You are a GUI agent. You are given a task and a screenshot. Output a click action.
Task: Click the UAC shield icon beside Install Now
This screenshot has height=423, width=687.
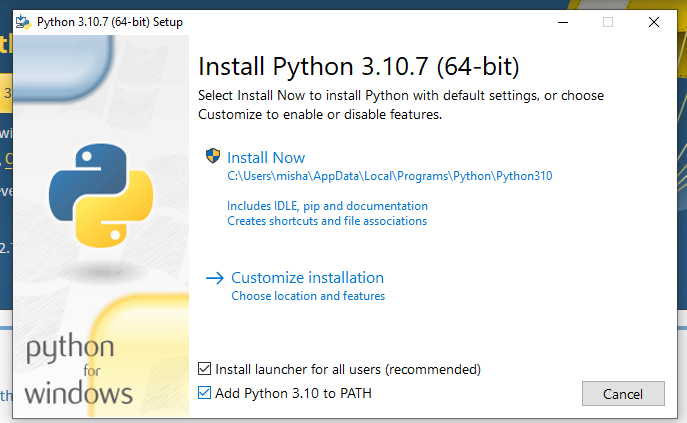[213, 156]
